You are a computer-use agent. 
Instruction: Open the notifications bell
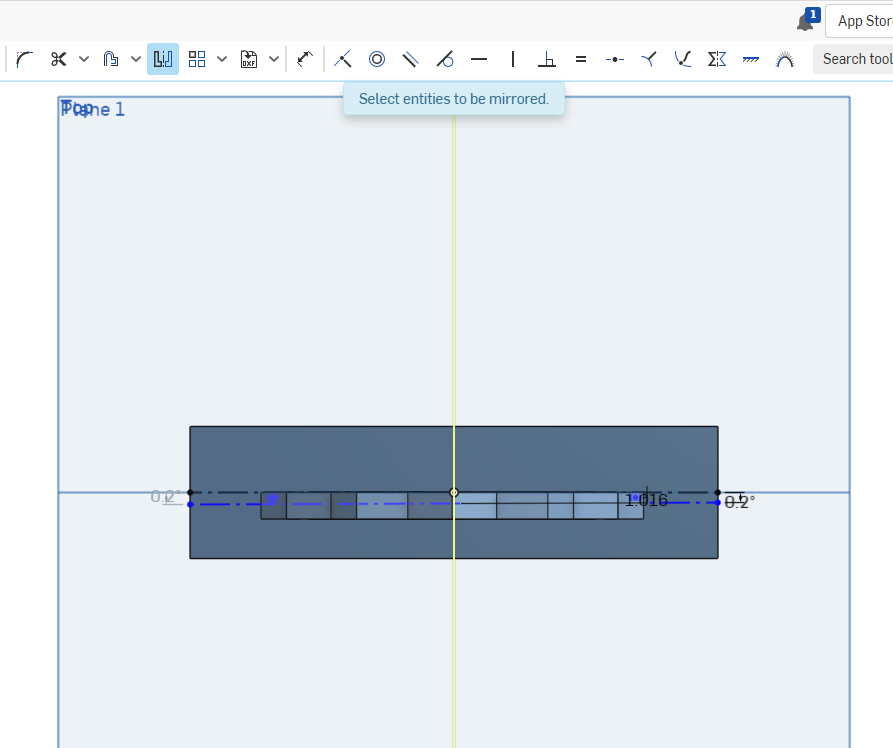point(806,21)
